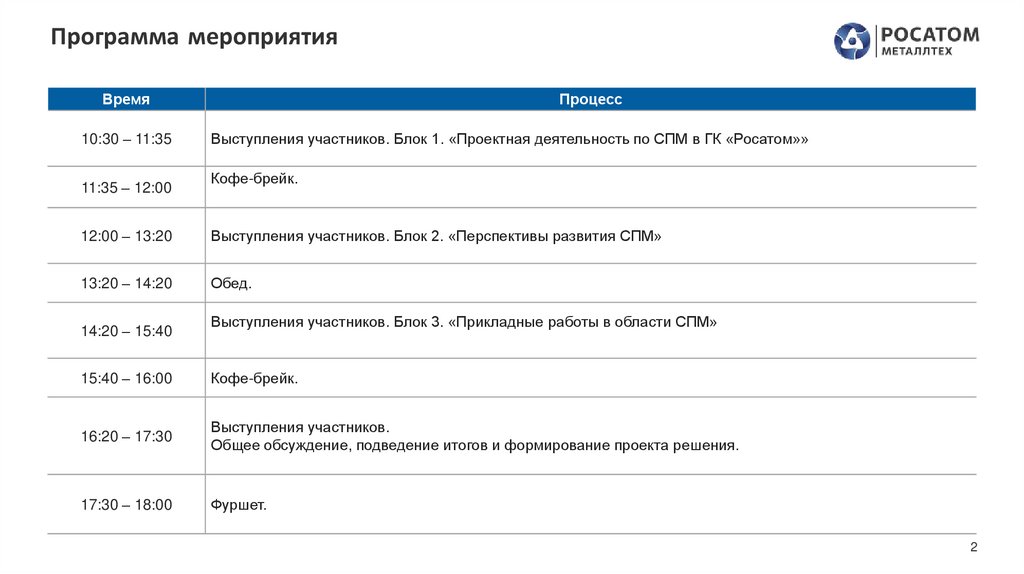Click the Общее обсуждение, подведение итогов line

coord(474,445)
